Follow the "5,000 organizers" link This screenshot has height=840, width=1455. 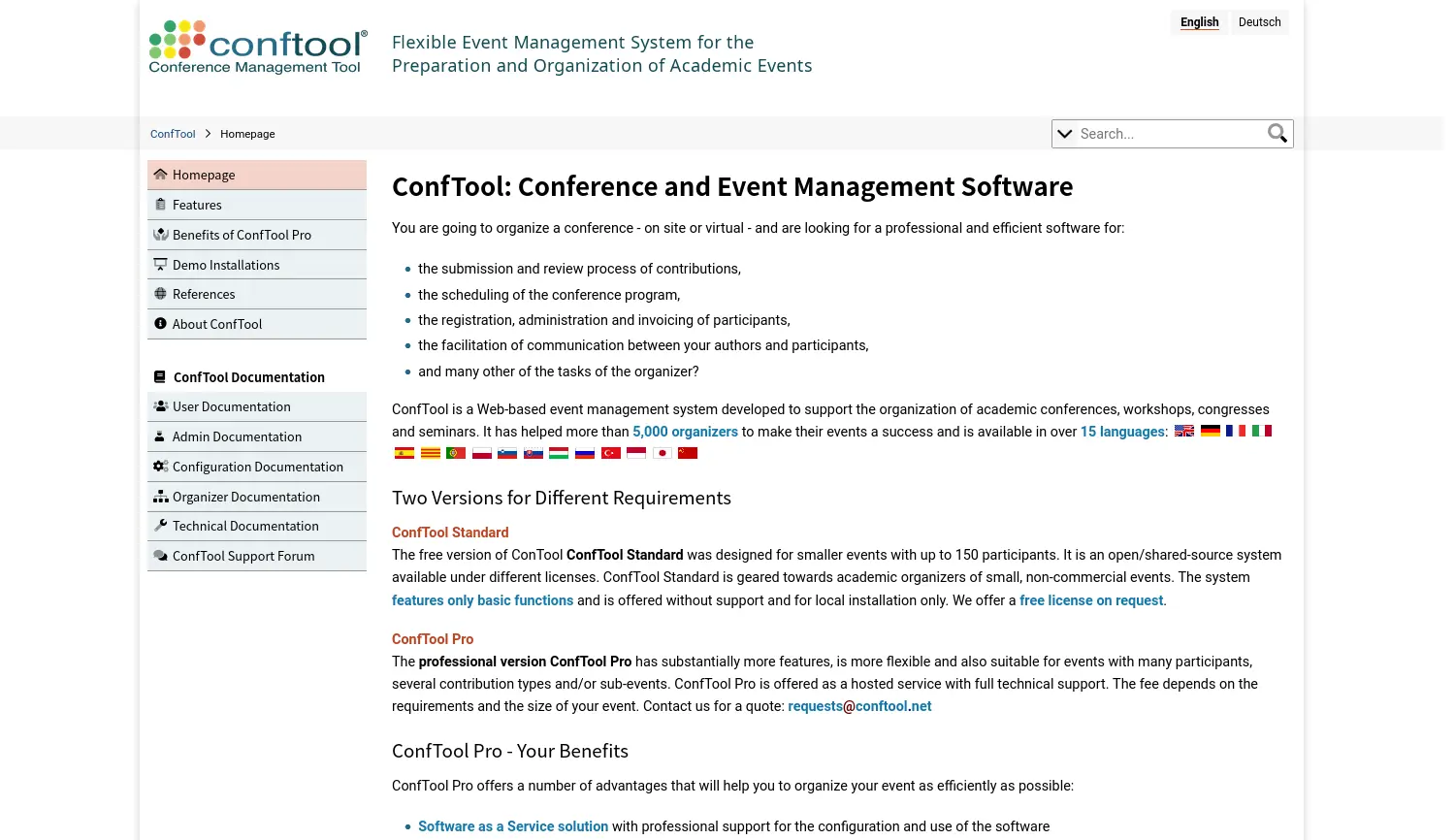point(685,431)
